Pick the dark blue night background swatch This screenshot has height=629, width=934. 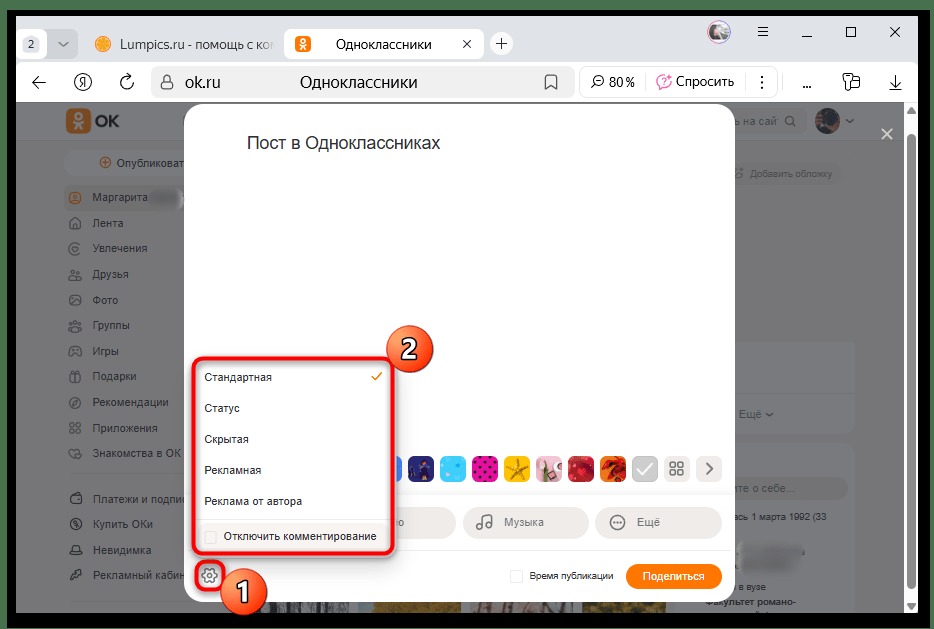click(x=421, y=469)
